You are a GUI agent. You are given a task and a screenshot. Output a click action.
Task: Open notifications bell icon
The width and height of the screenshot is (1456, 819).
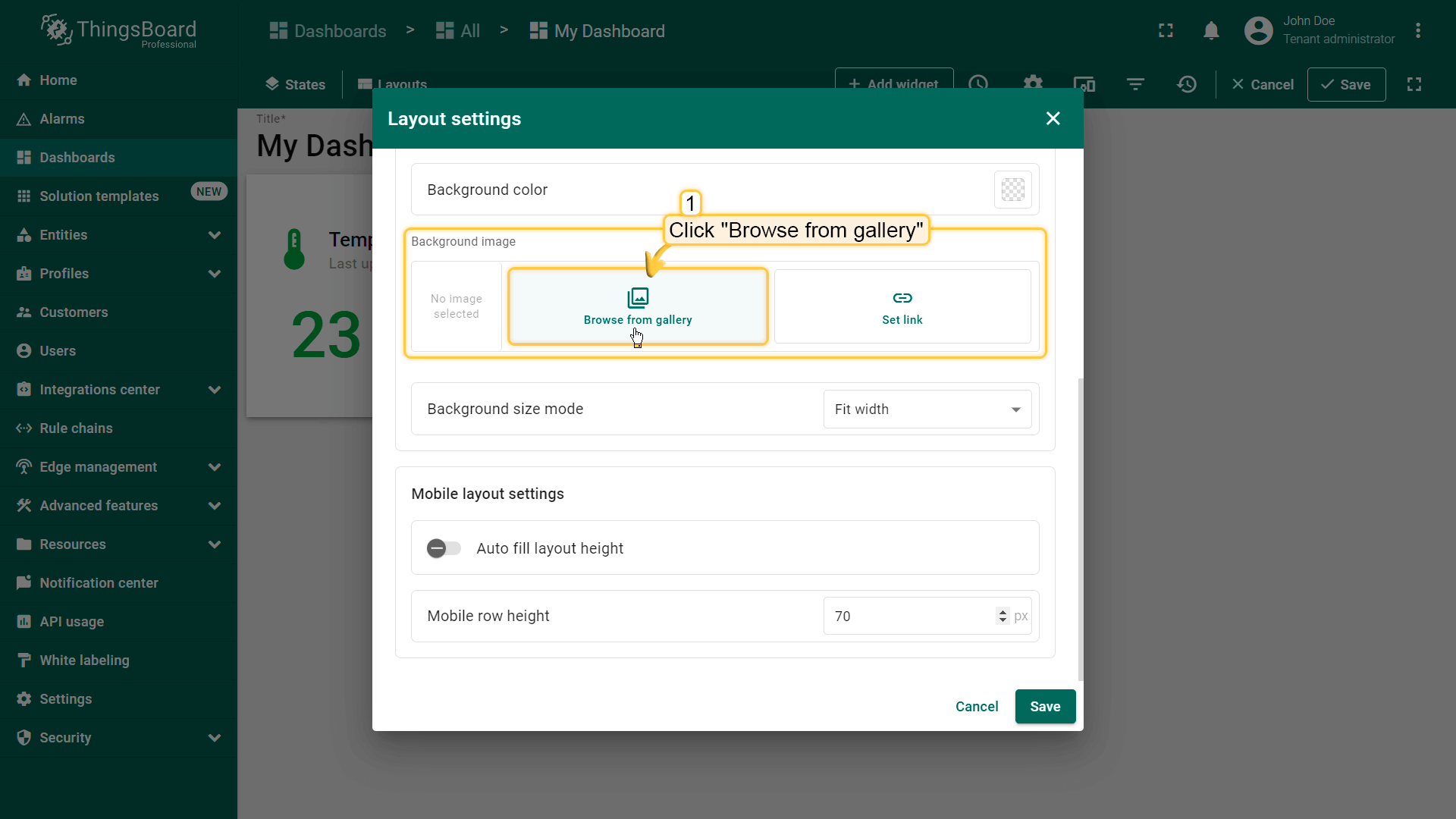pyautogui.click(x=1211, y=31)
